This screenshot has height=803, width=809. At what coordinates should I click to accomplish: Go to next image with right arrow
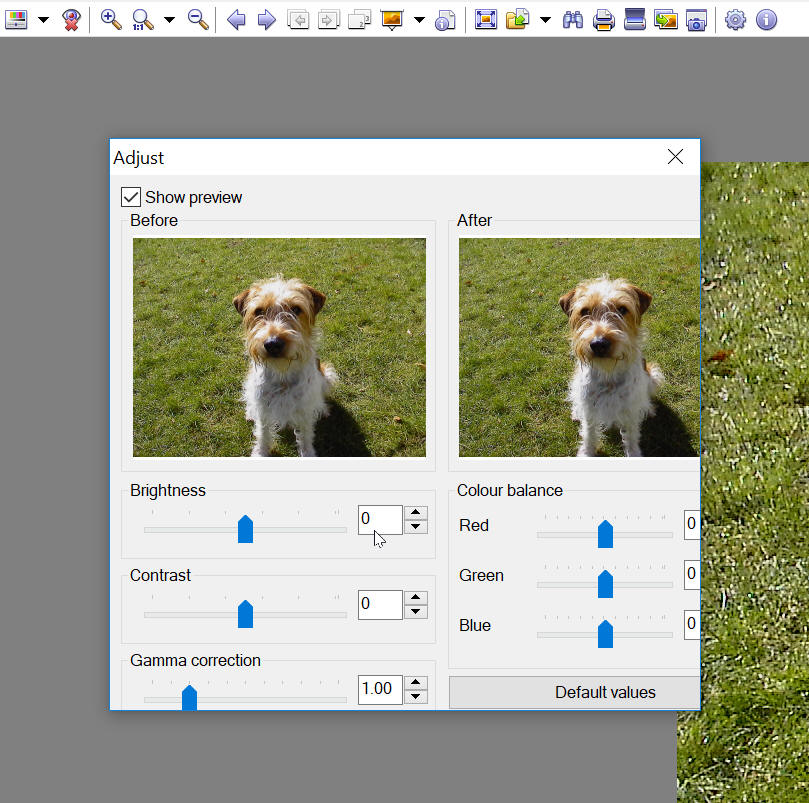267,19
